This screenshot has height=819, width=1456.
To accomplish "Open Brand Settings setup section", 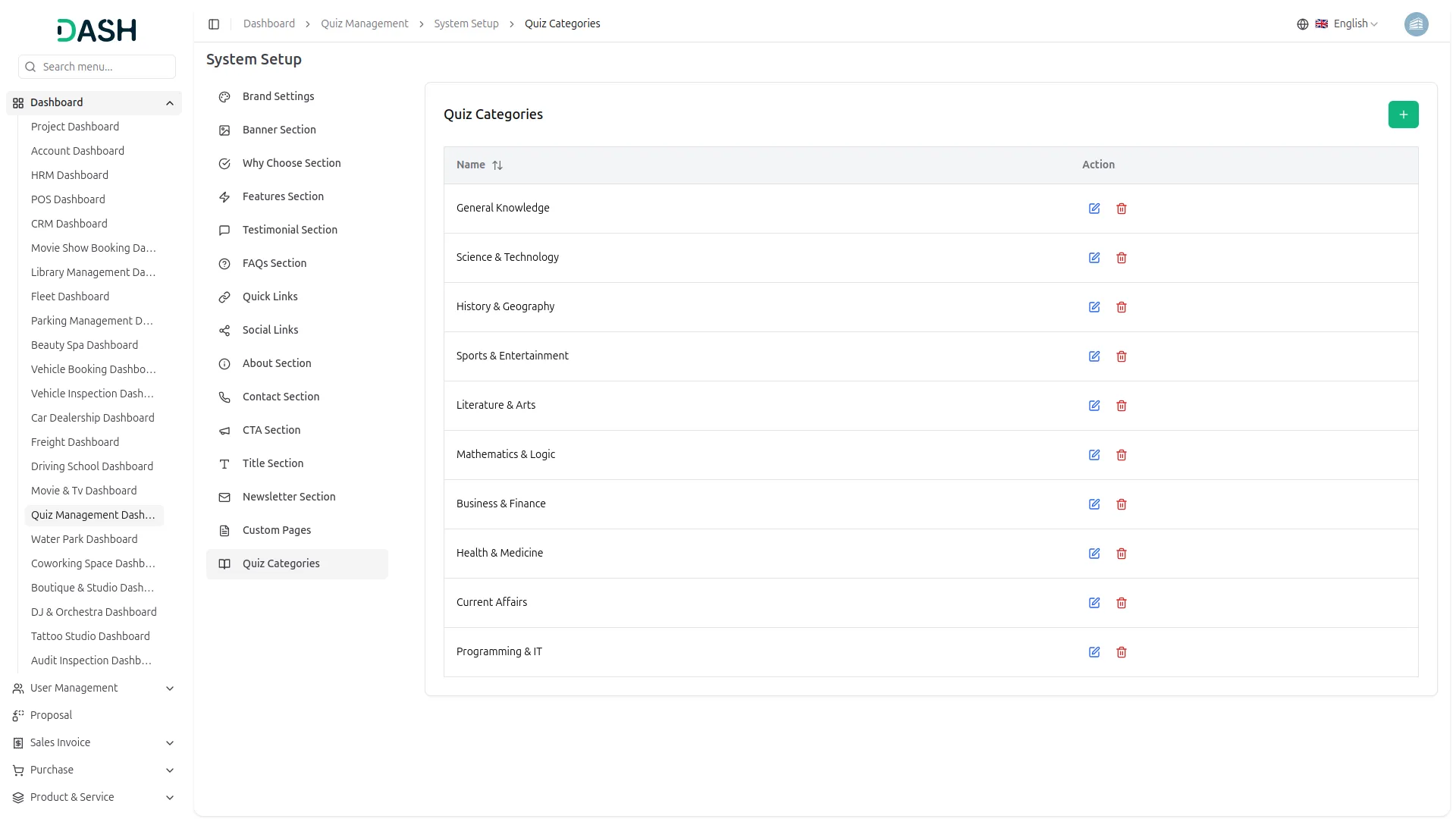I will [x=278, y=96].
